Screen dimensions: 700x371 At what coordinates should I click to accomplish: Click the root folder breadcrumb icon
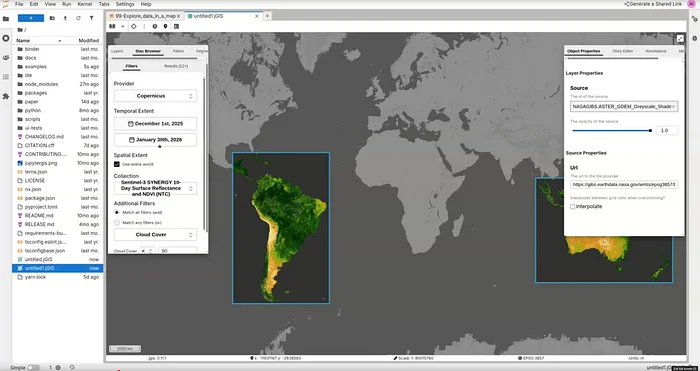20,30
